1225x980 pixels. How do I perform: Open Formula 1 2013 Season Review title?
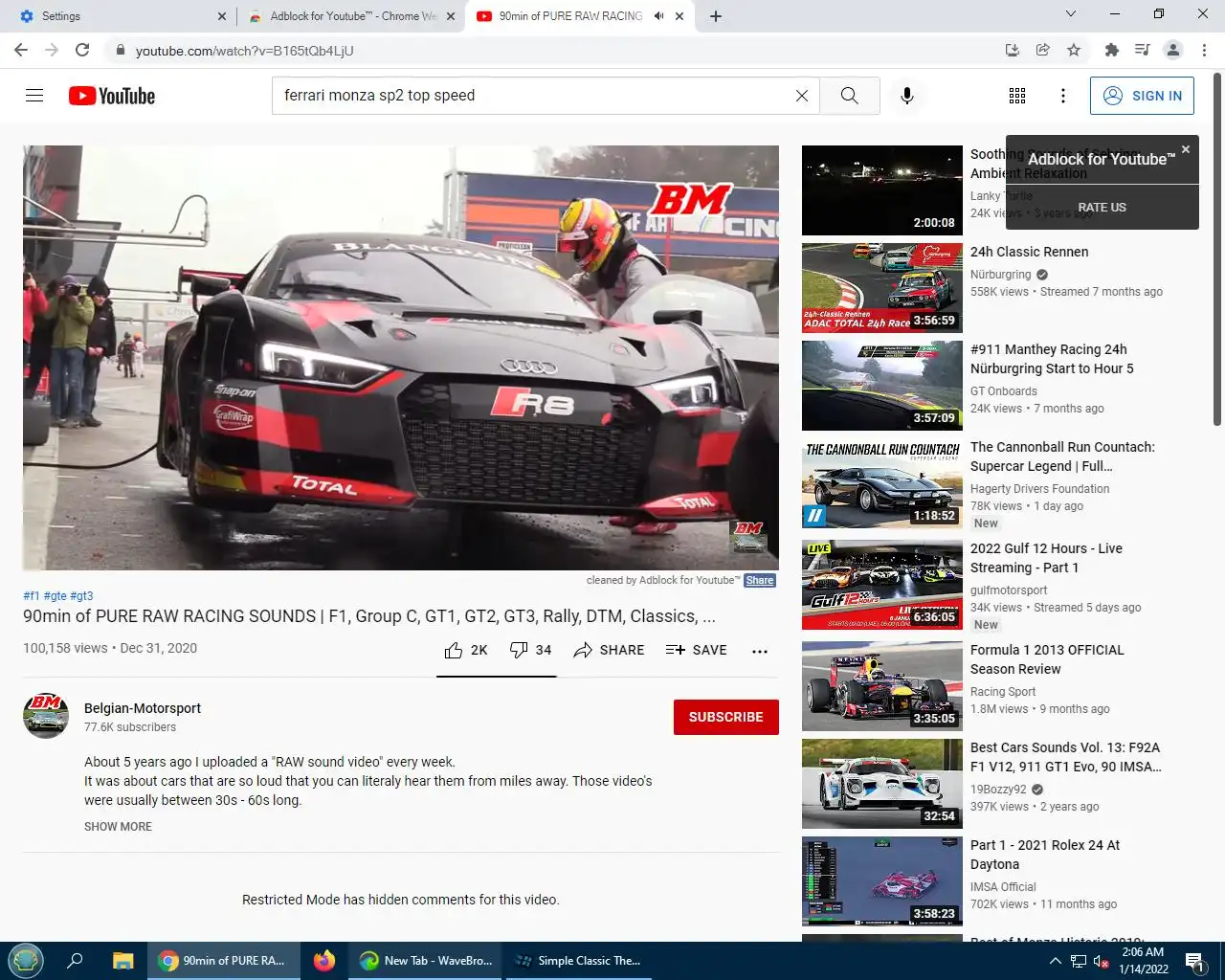tap(1047, 659)
